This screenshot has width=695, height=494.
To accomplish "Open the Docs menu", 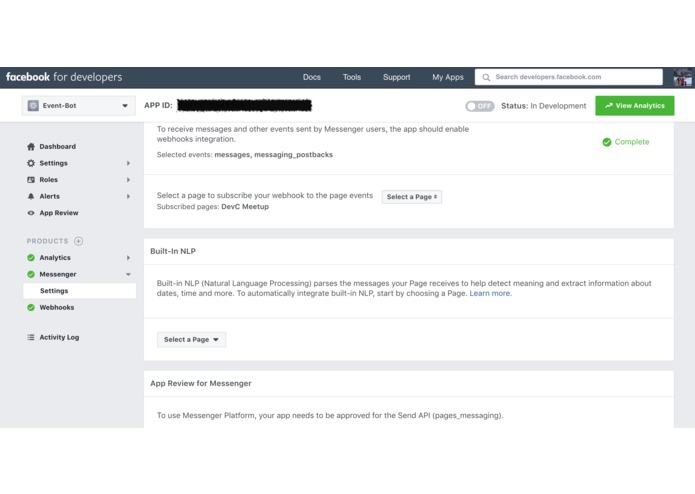I will click(x=312, y=77).
